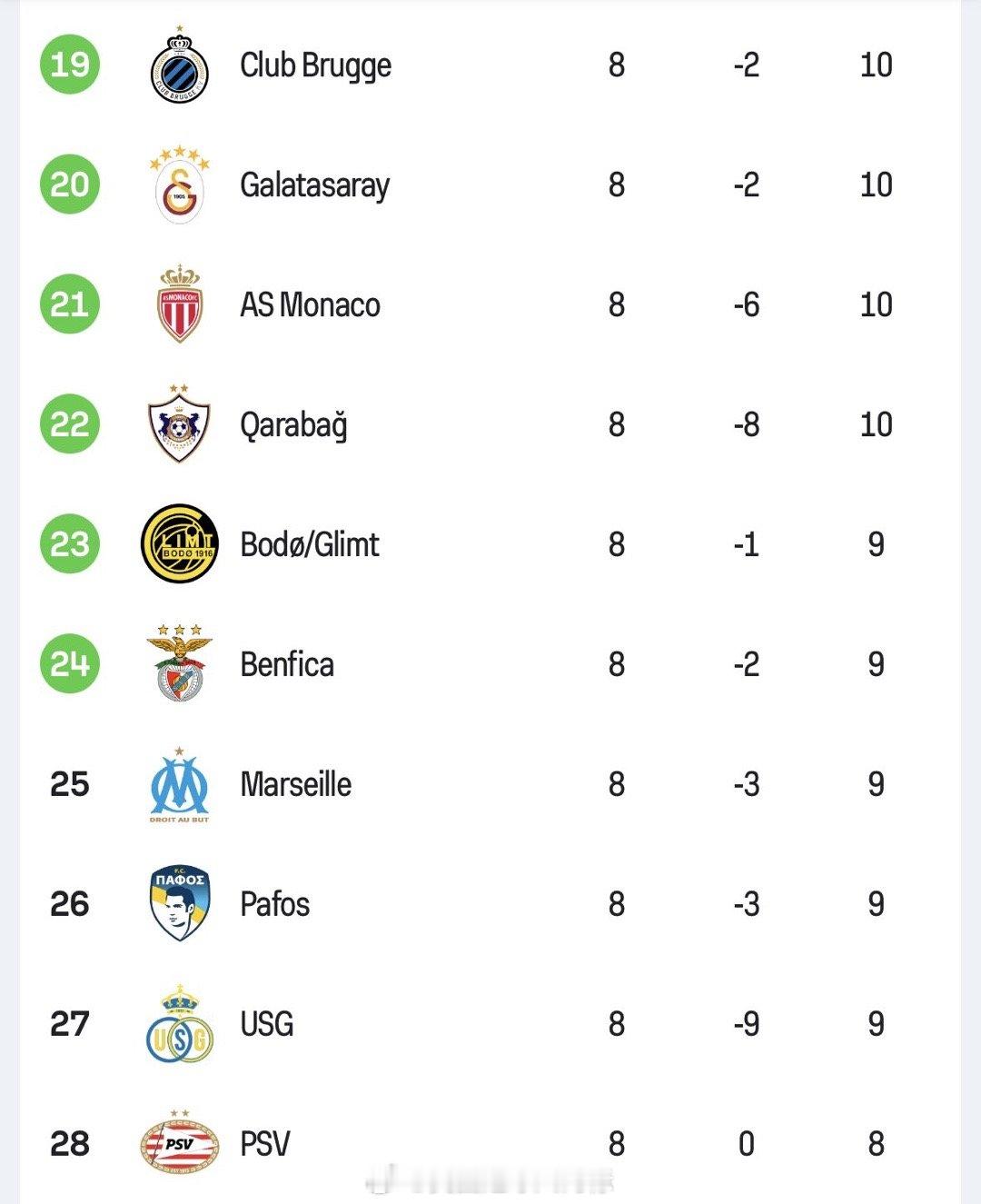
Task: Click the USG club crest
Action: point(180,1024)
